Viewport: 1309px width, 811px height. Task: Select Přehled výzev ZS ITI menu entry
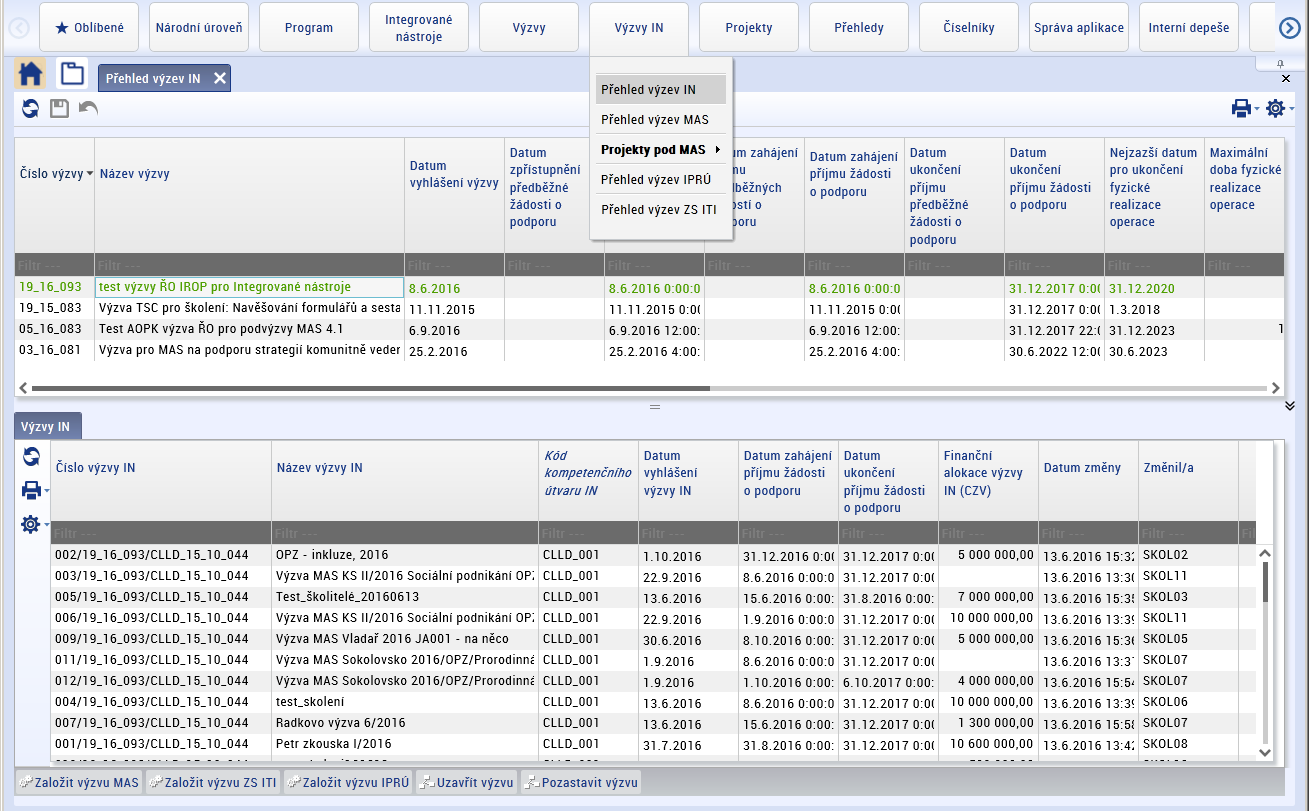click(661, 210)
